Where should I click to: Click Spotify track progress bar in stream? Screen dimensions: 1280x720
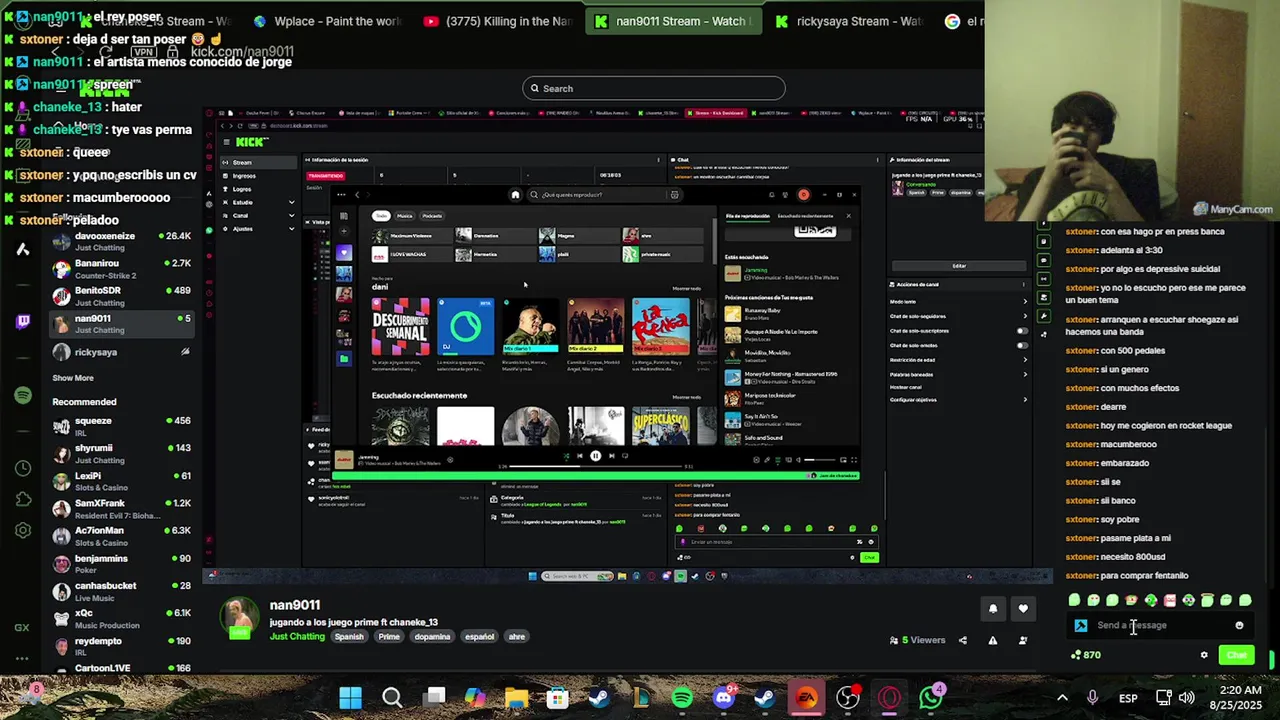click(595, 466)
